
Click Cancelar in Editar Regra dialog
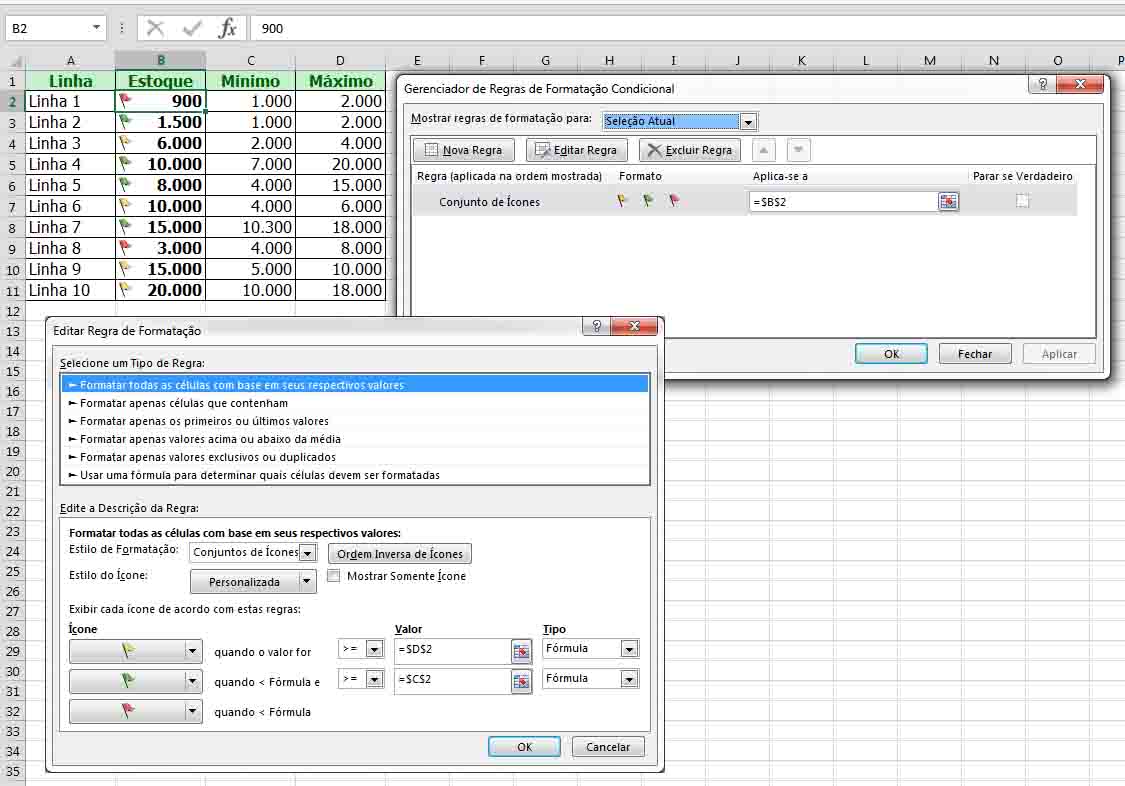[608, 747]
